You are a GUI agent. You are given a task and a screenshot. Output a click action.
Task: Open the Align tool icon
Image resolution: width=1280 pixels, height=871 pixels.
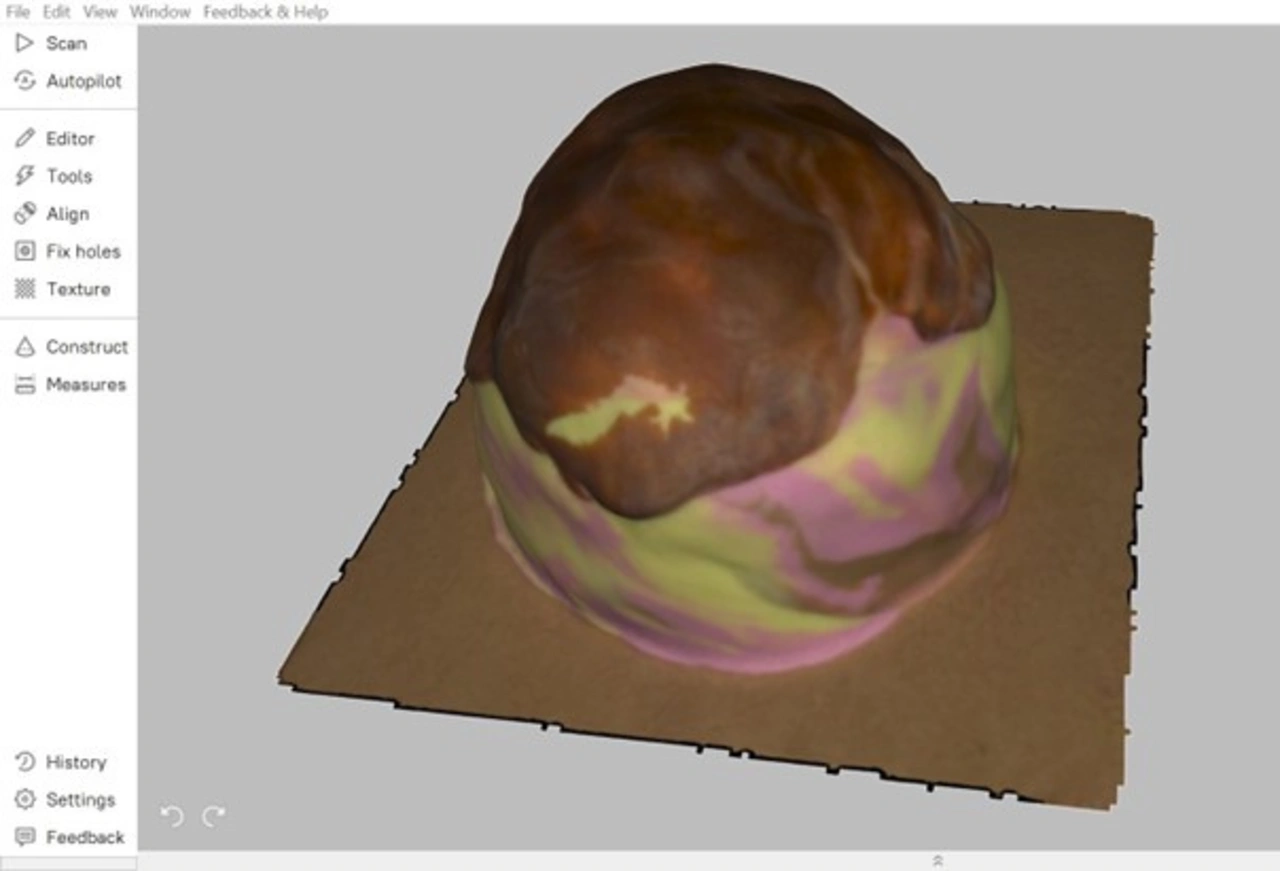[x=25, y=214]
